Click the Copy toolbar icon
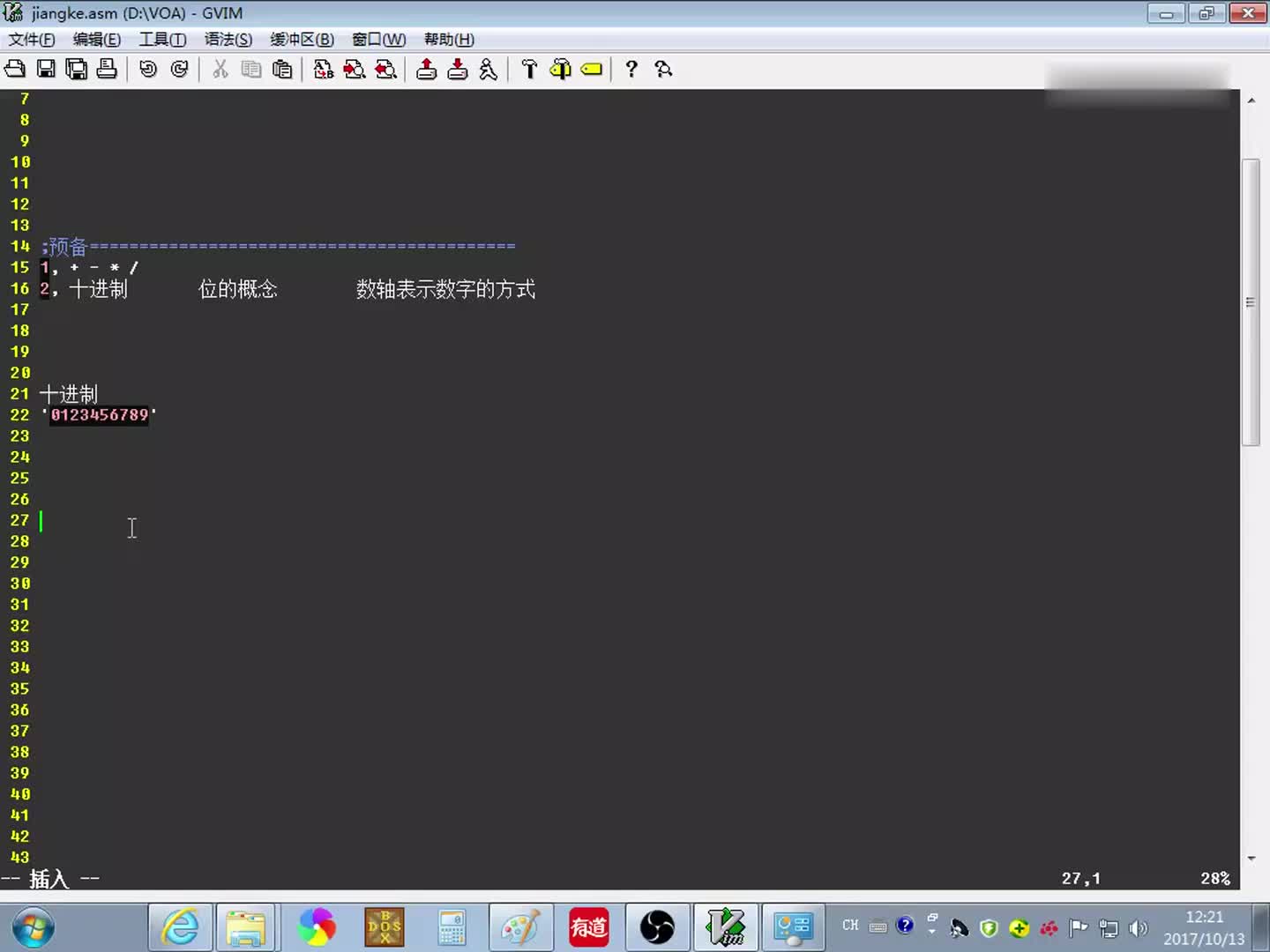Viewport: 1270px width, 952px height. pos(251,69)
